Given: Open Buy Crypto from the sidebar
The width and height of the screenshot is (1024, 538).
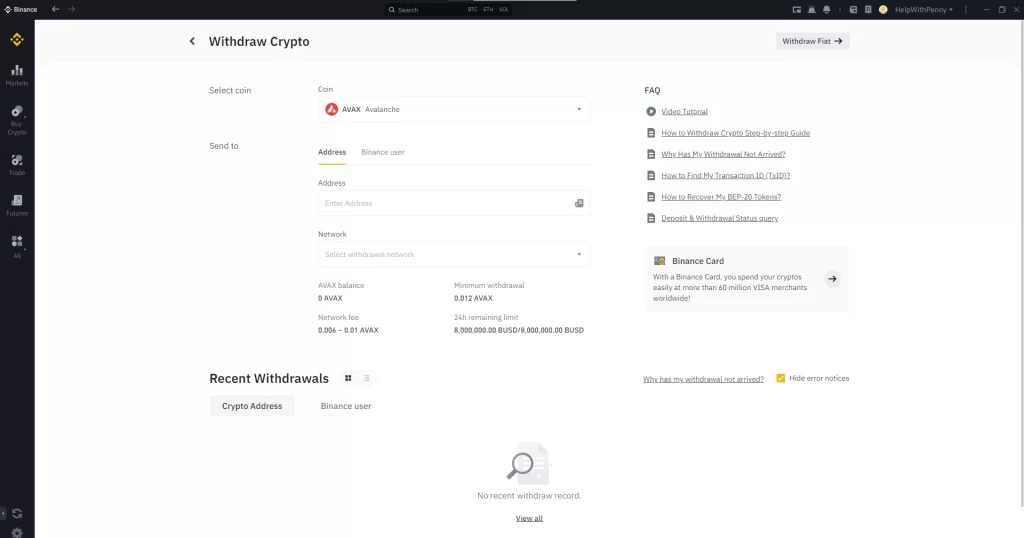Looking at the screenshot, I should coord(17,120).
